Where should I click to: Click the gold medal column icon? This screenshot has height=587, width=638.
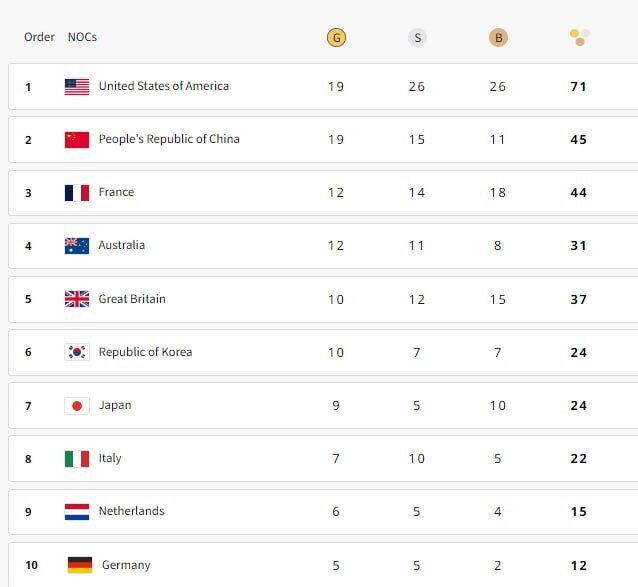336,38
